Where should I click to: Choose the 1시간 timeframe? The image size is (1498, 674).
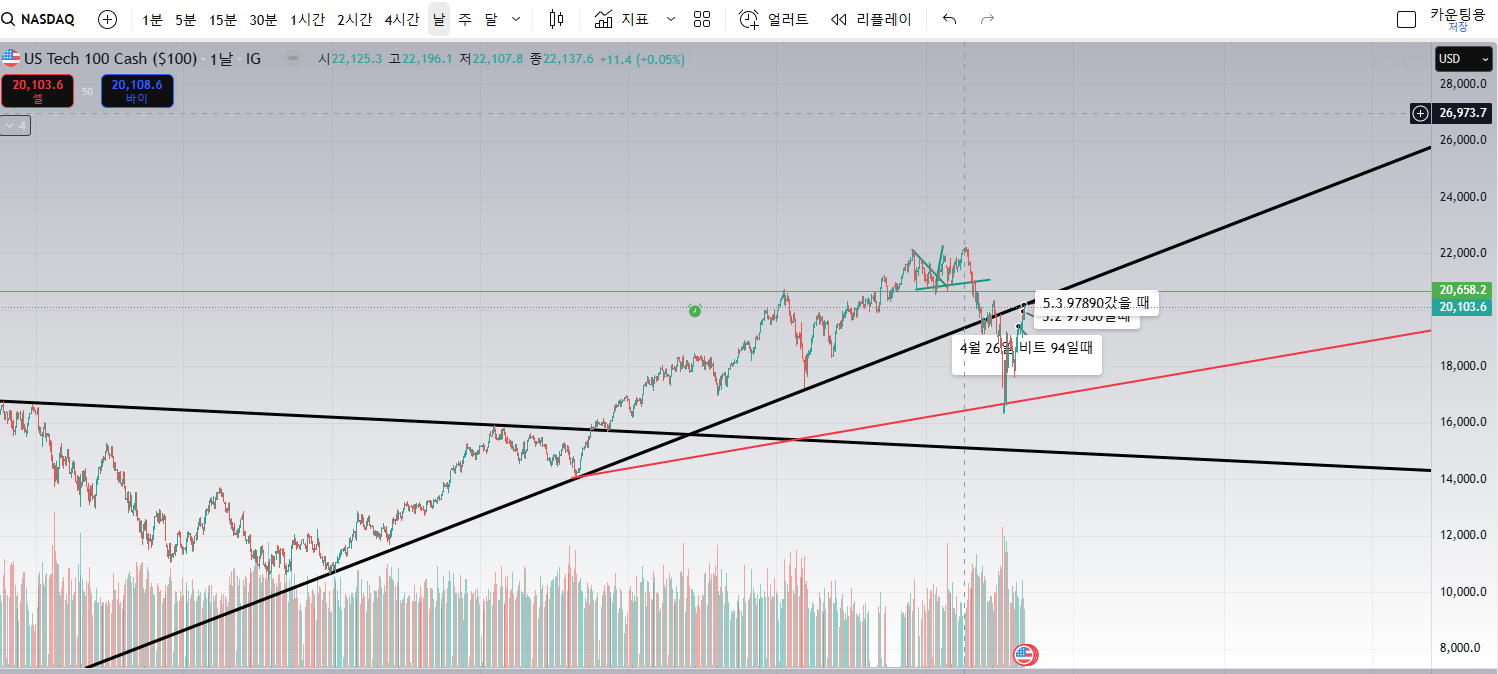307,19
